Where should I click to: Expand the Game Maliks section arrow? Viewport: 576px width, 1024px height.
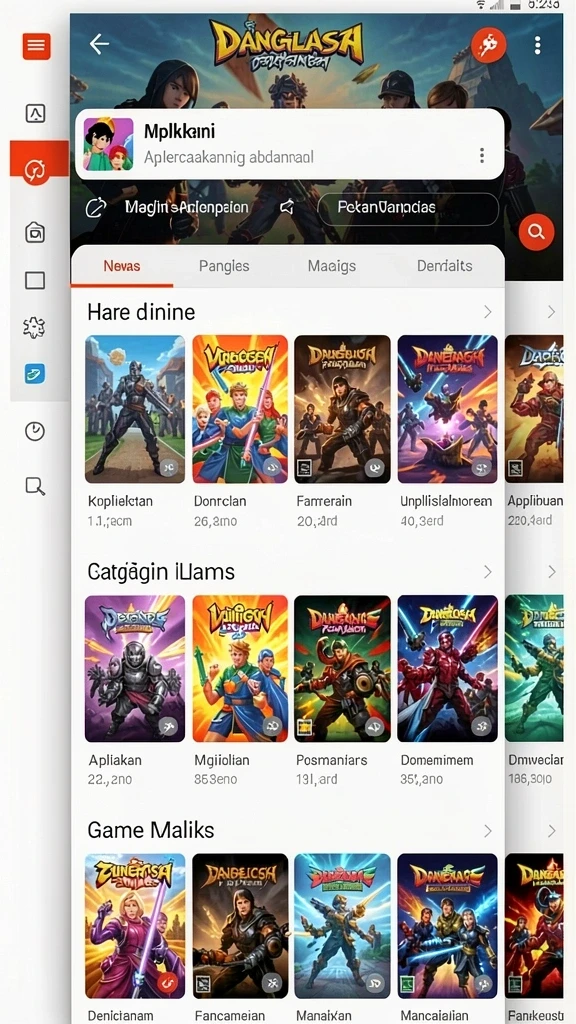tap(487, 831)
